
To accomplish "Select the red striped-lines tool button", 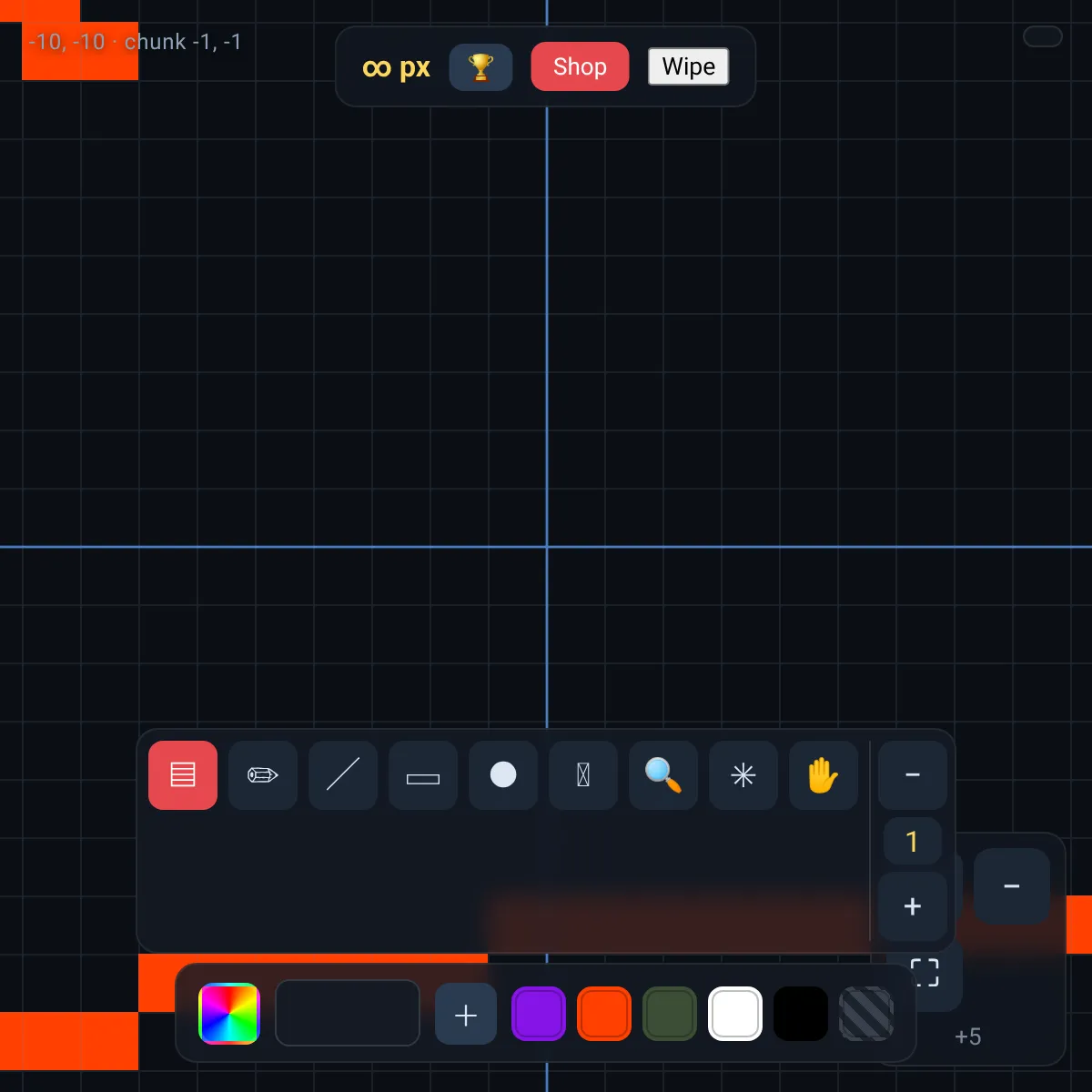I will point(183,775).
